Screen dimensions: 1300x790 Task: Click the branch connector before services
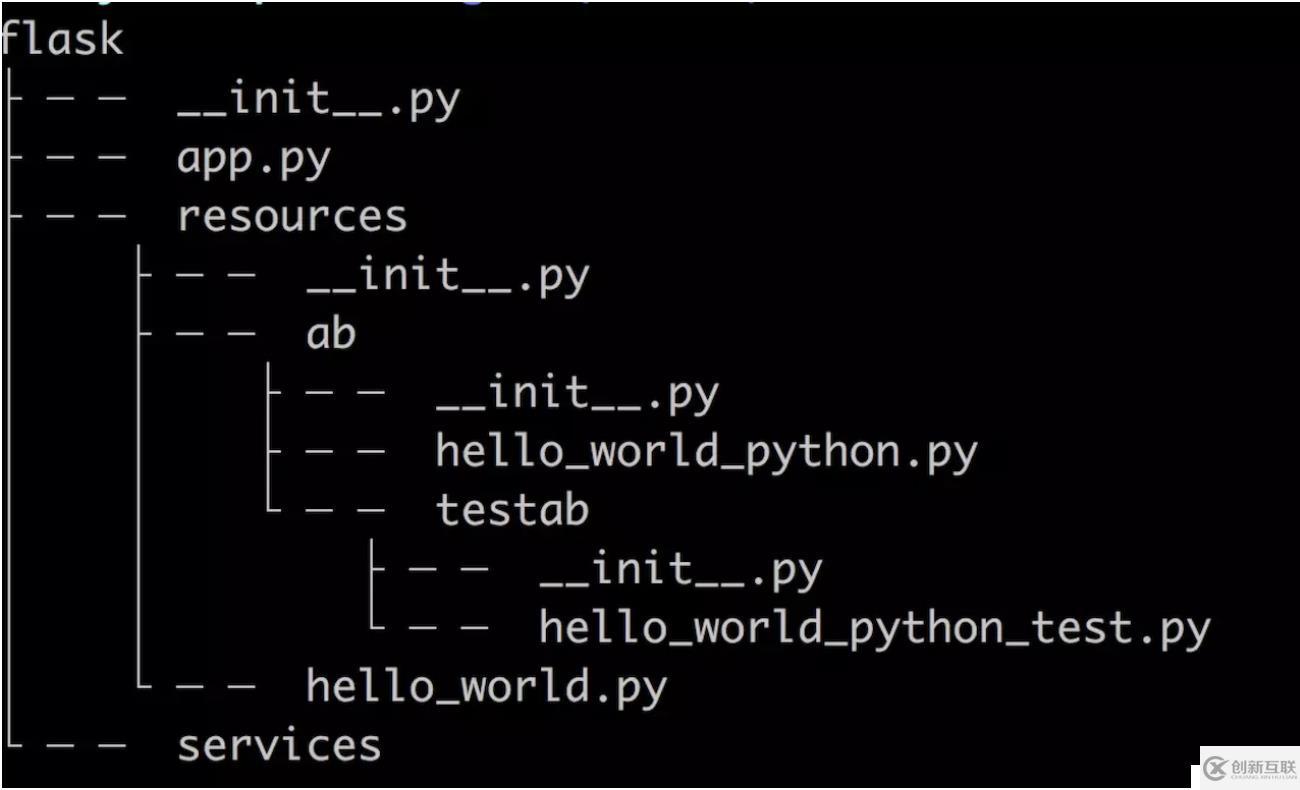(66, 744)
